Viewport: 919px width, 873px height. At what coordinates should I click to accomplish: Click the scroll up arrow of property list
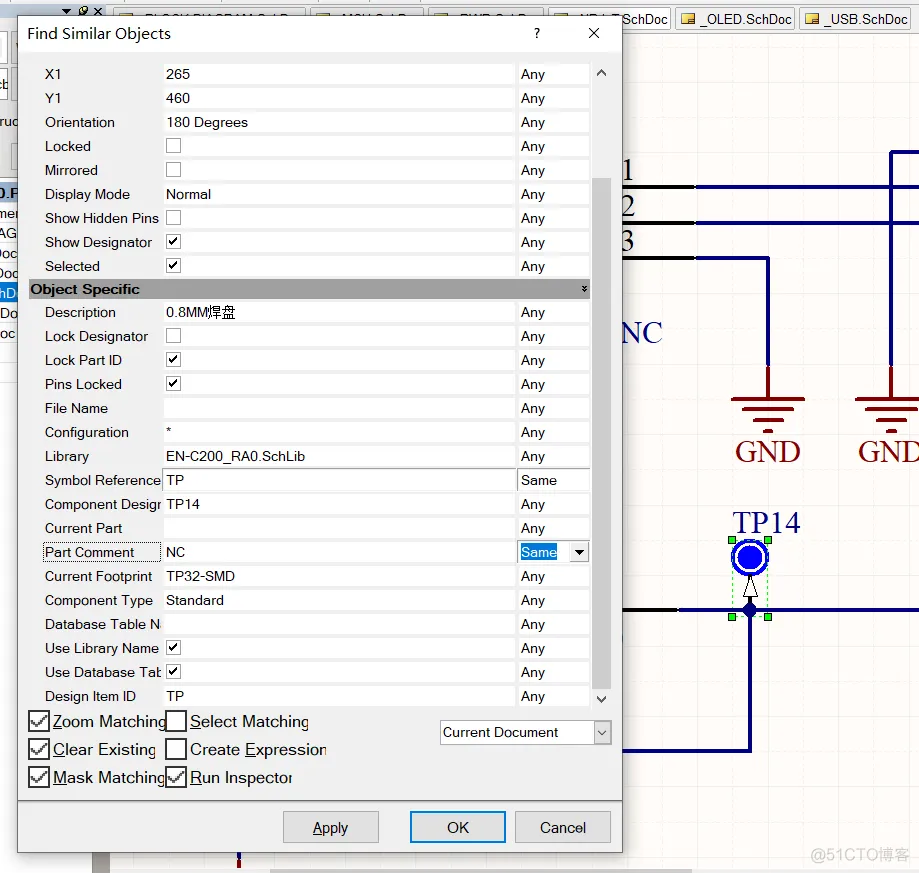pos(601,73)
